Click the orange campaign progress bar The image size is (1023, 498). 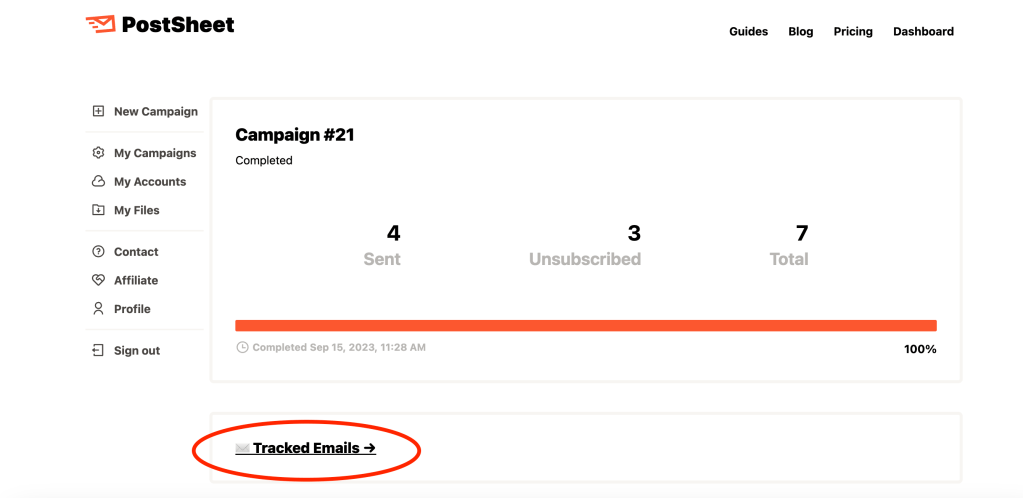[x=585, y=325]
